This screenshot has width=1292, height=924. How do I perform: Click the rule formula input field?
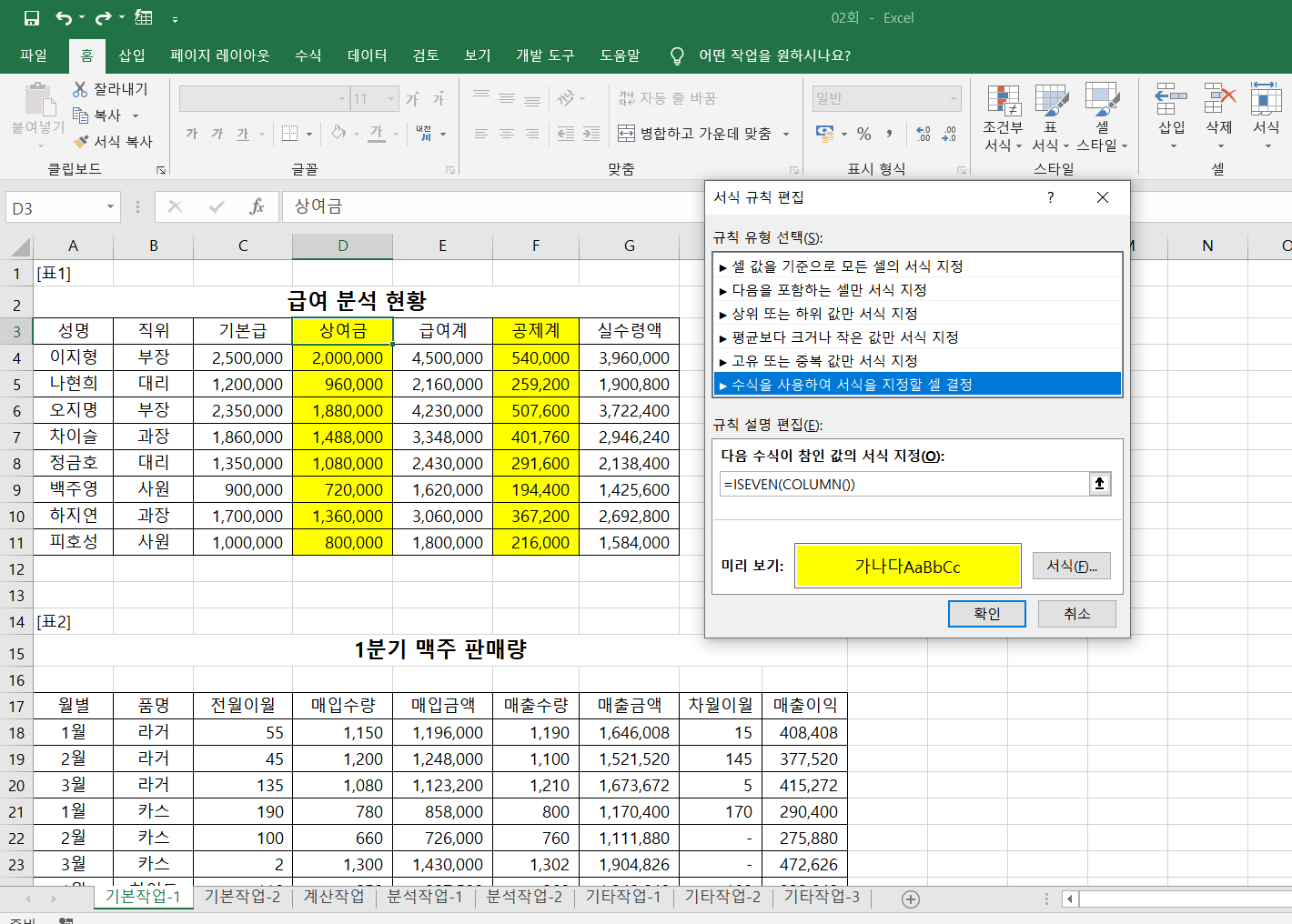(903, 484)
